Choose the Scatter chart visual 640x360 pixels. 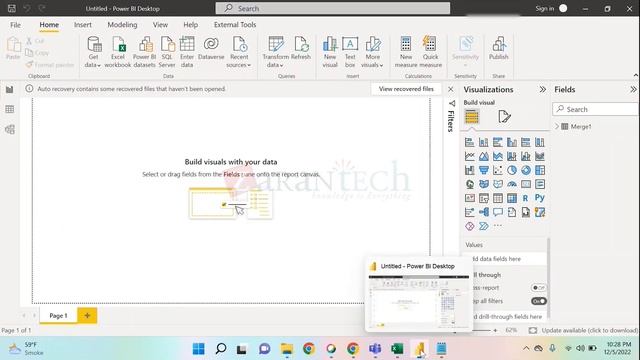[x=498, y=170]
